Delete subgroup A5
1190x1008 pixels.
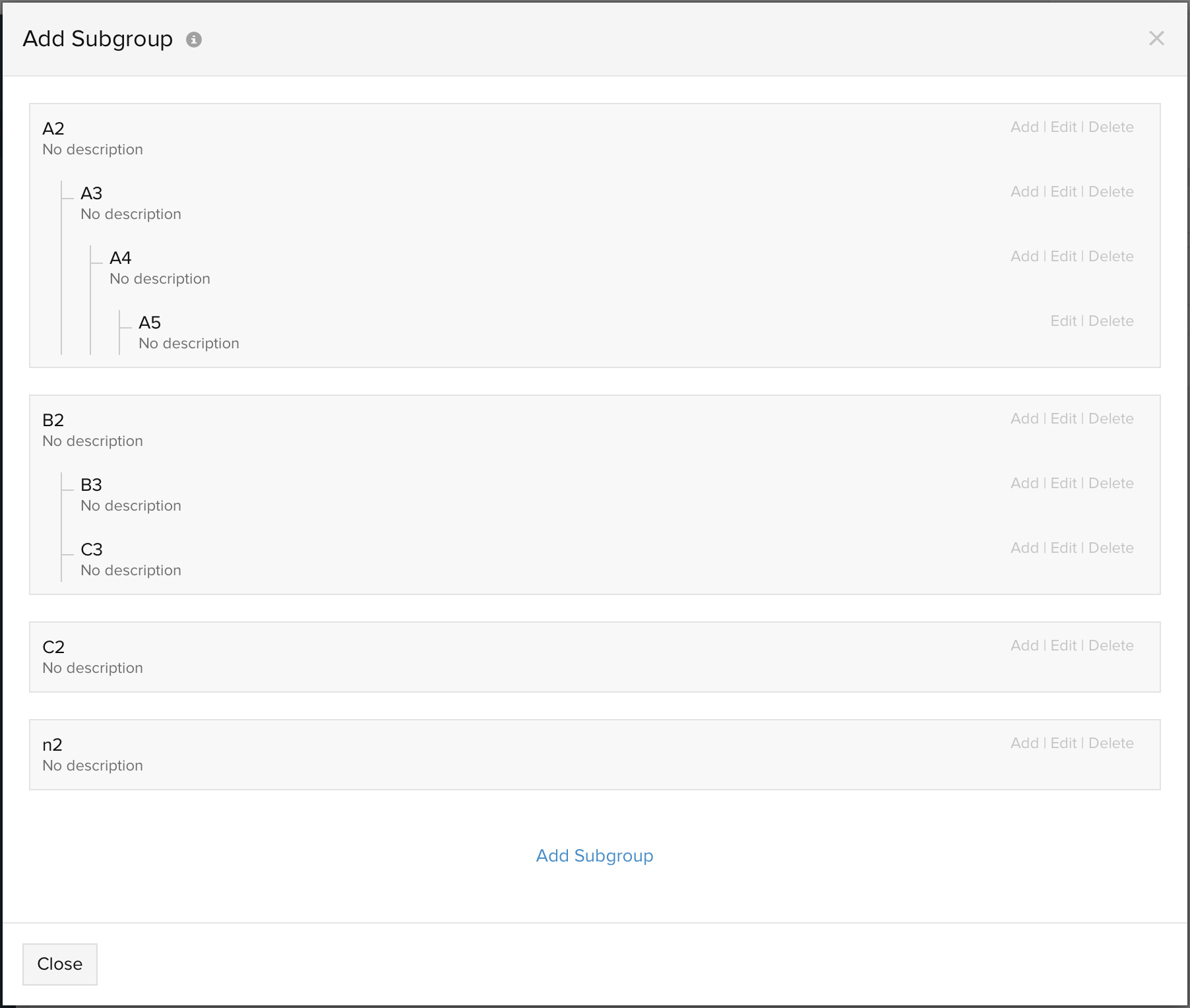(1111, 321)
